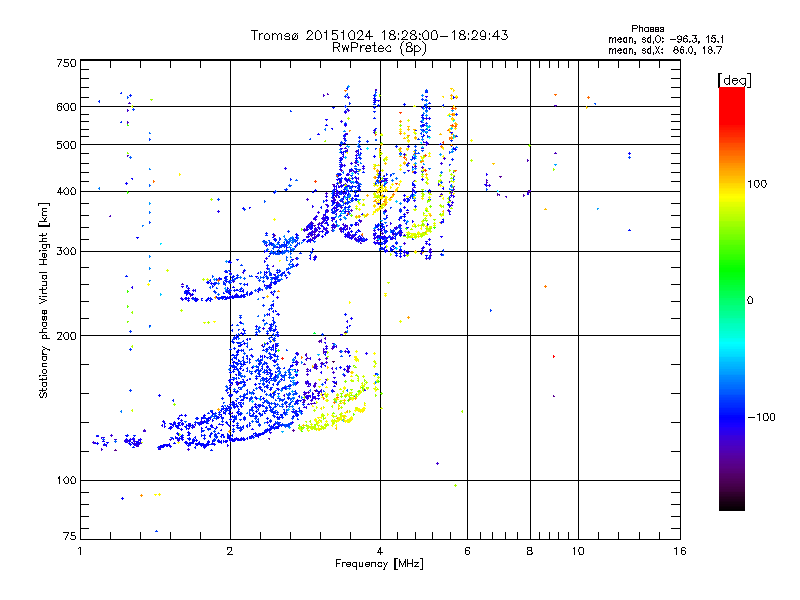Click the 'Frequency [MHz]' x-axis label

(x=379, y=564)
